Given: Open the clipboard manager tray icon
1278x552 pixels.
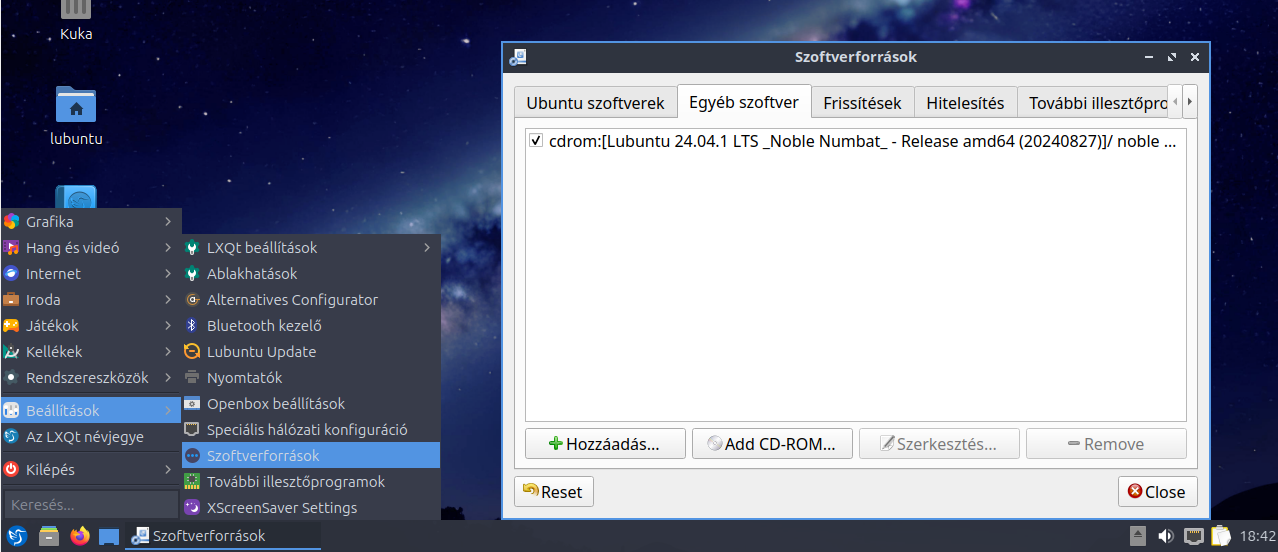Looking at the screenshot, I should [x=1220, y=536].
